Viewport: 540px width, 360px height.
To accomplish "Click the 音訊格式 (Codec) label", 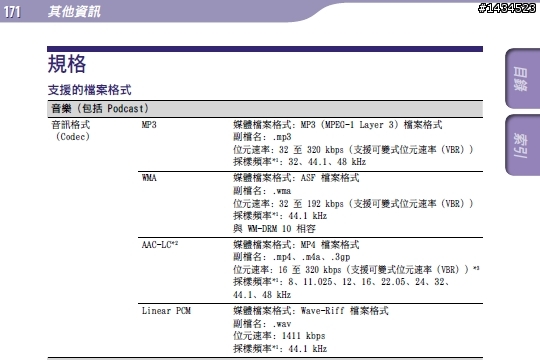I will (x=71, y=131).
